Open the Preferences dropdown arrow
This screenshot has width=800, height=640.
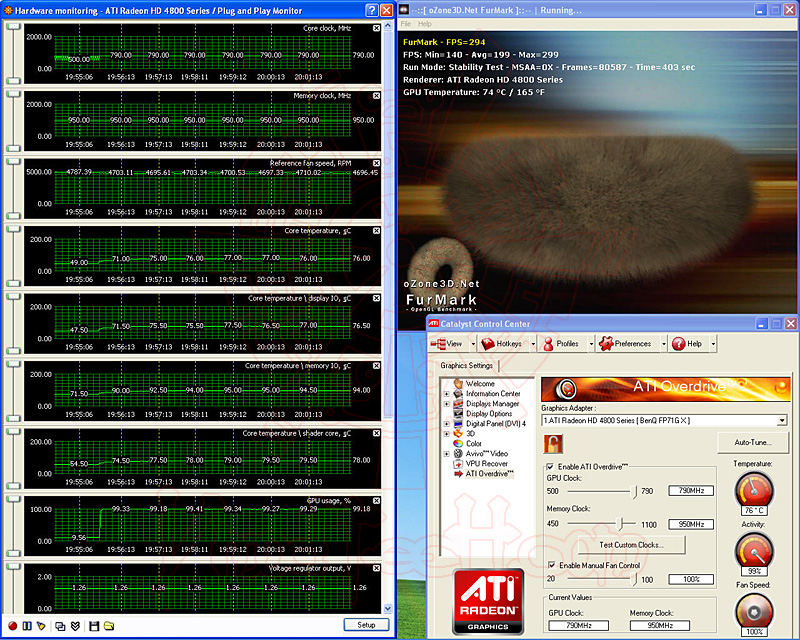click(664, 344)
